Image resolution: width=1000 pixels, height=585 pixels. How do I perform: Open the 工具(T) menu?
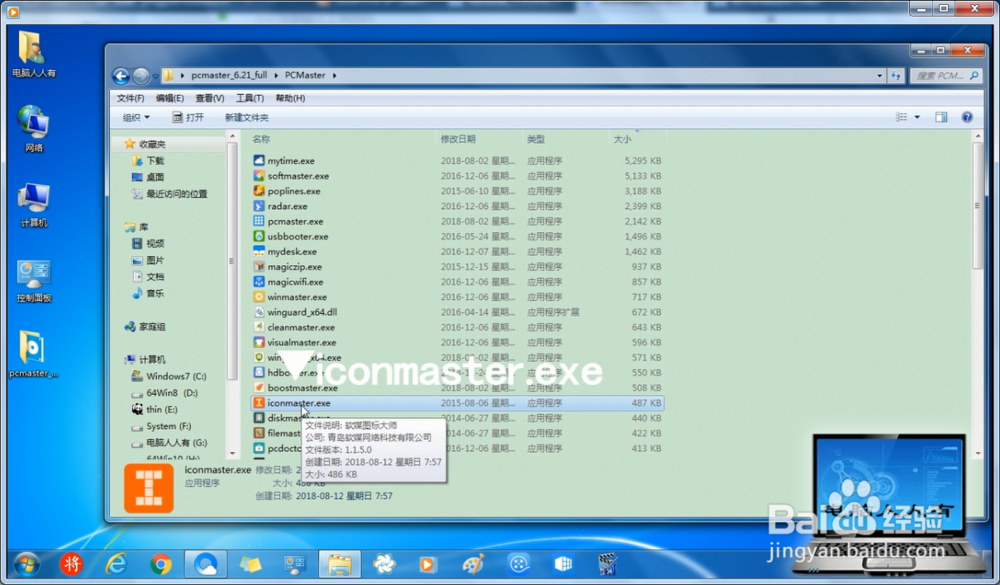pos(249,98)
